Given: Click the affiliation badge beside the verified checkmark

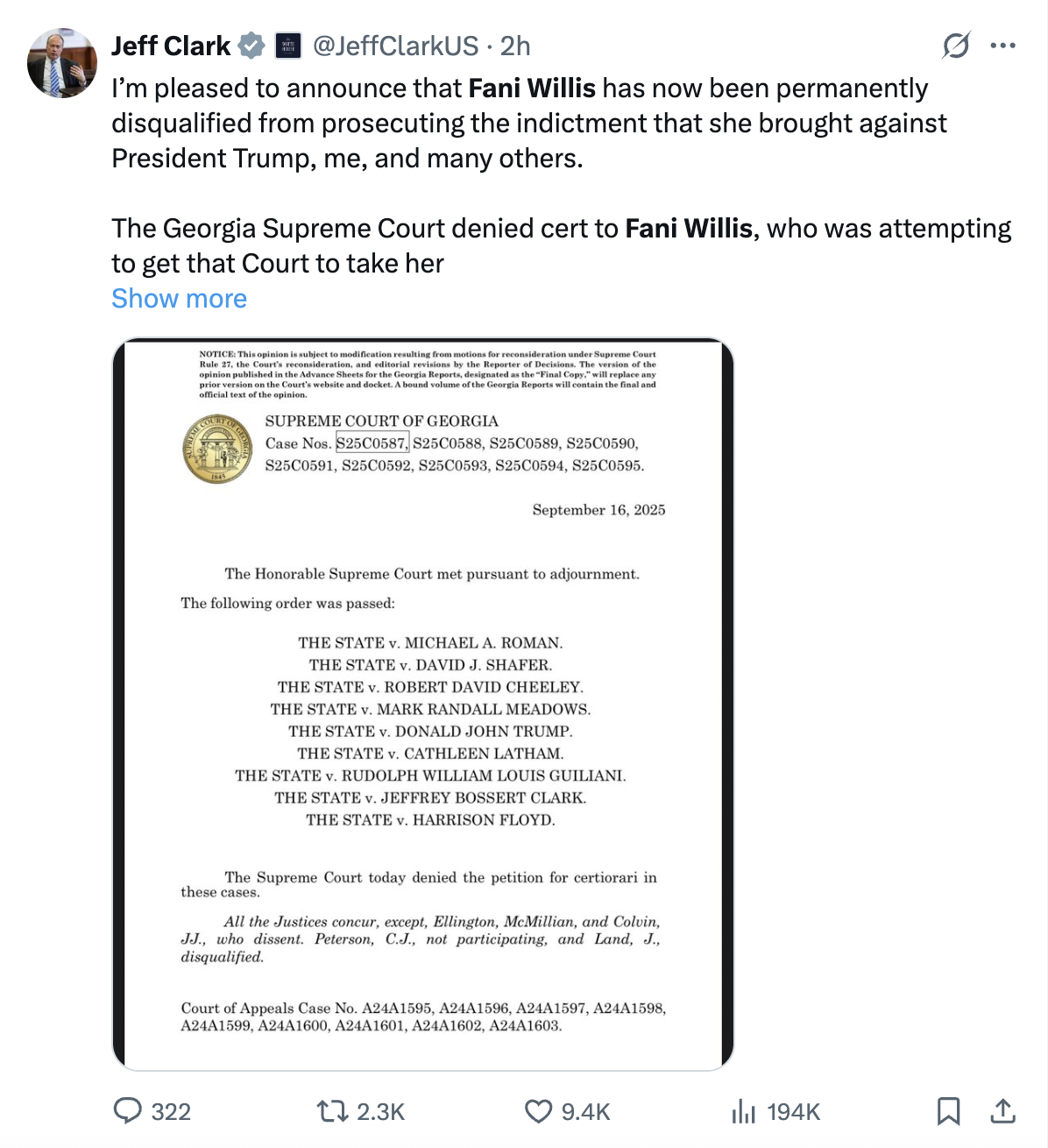Looking at the screenshot, I should [x=288, y=46].
